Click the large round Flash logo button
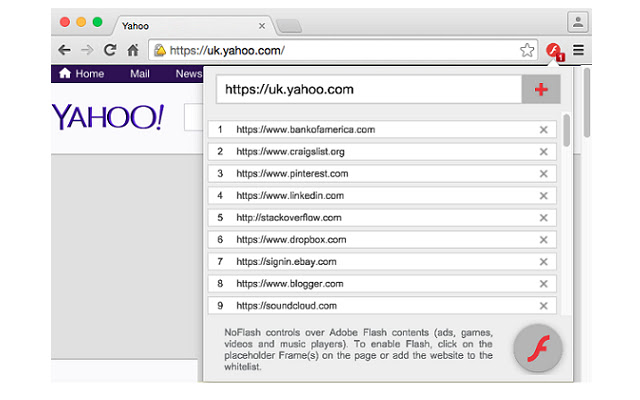640x400 pixels. click(538, 348)
